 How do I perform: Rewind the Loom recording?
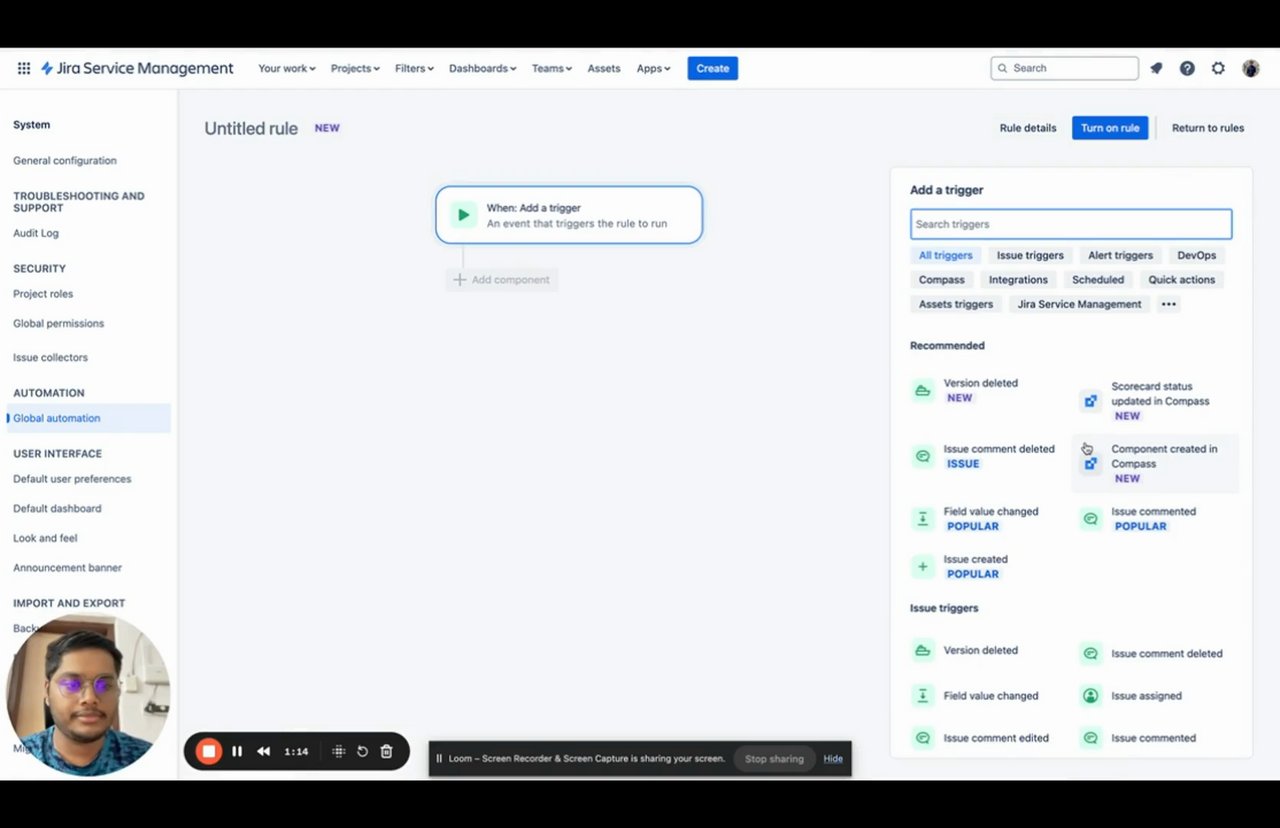click(263, 751)
